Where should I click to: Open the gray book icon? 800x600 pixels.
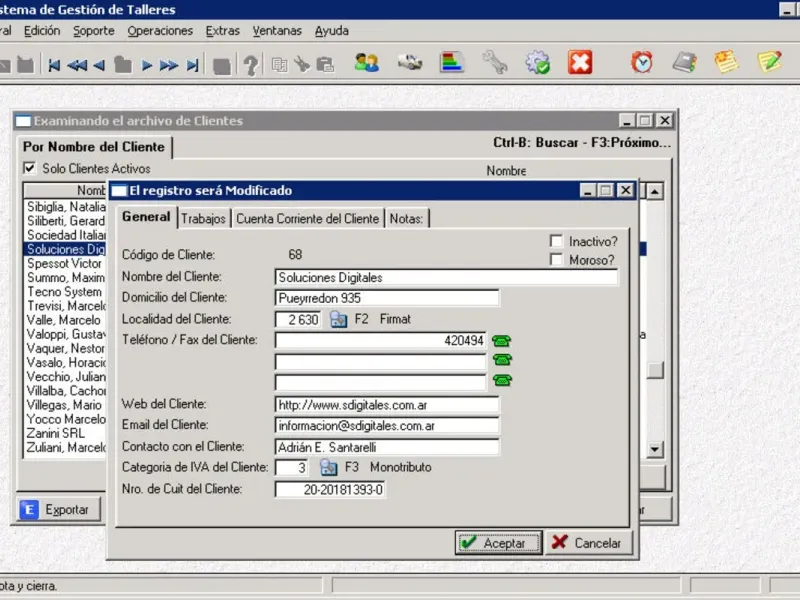[x=684, y=62]
